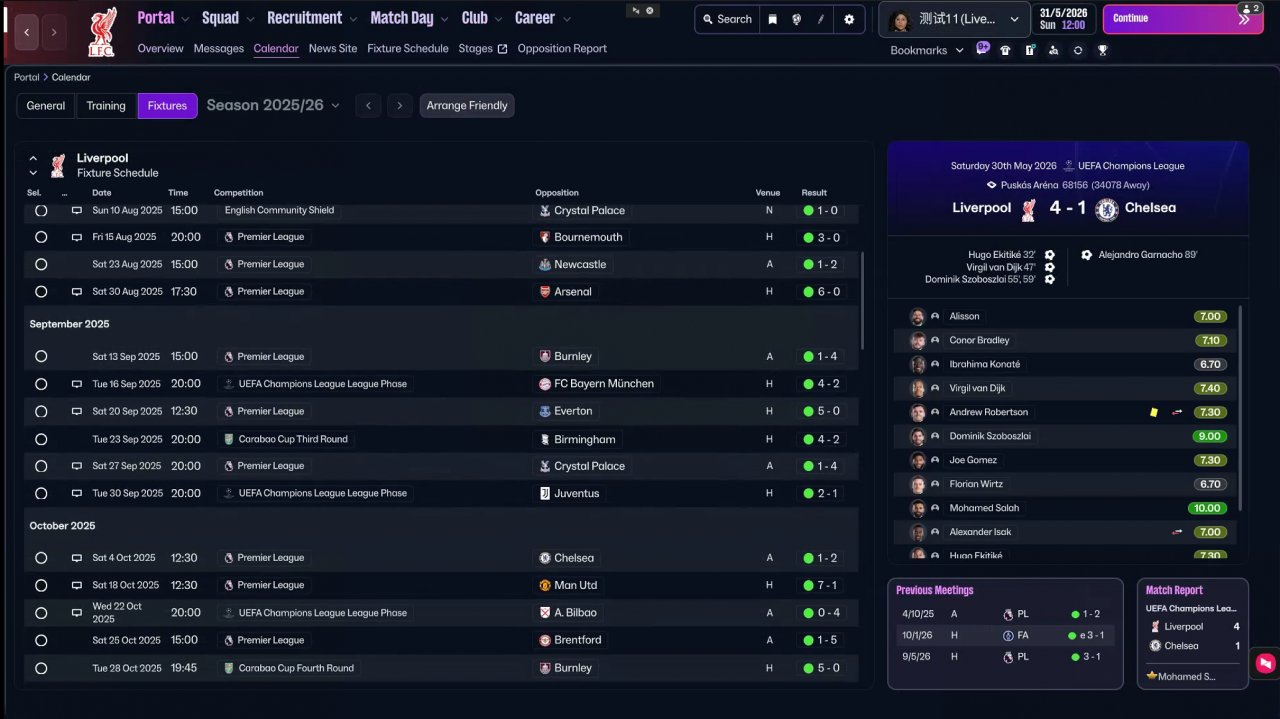Image resolution: width=1280 pixels, height=719 pixels.
Task: Open the 4/10/25 previous meeting row
Action: pos(1005,614)
